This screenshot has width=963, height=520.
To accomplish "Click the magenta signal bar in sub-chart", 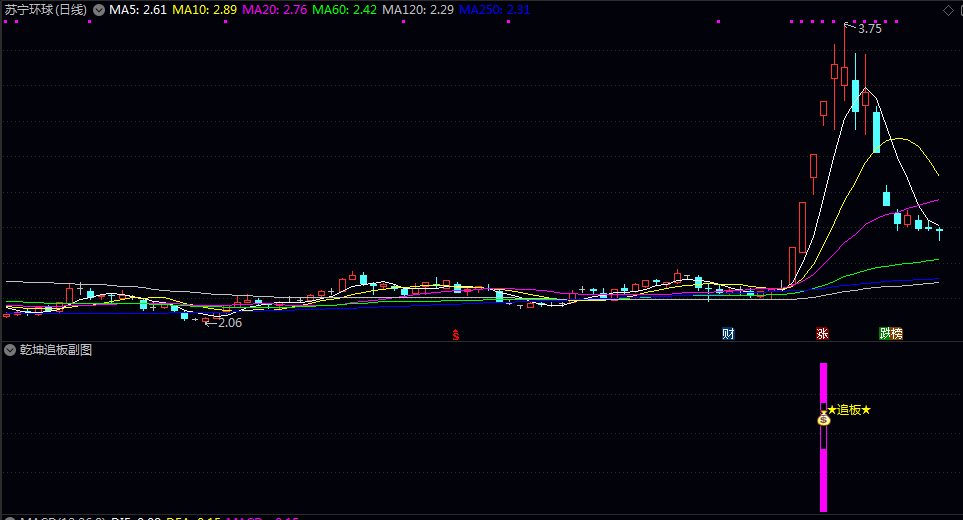I will click(x=824, y=437).
